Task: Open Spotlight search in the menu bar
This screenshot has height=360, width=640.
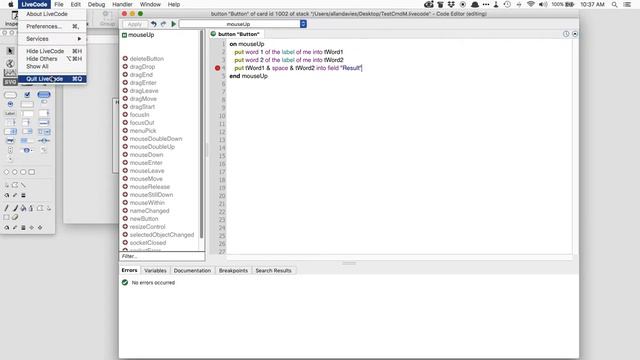Action: 614,4
